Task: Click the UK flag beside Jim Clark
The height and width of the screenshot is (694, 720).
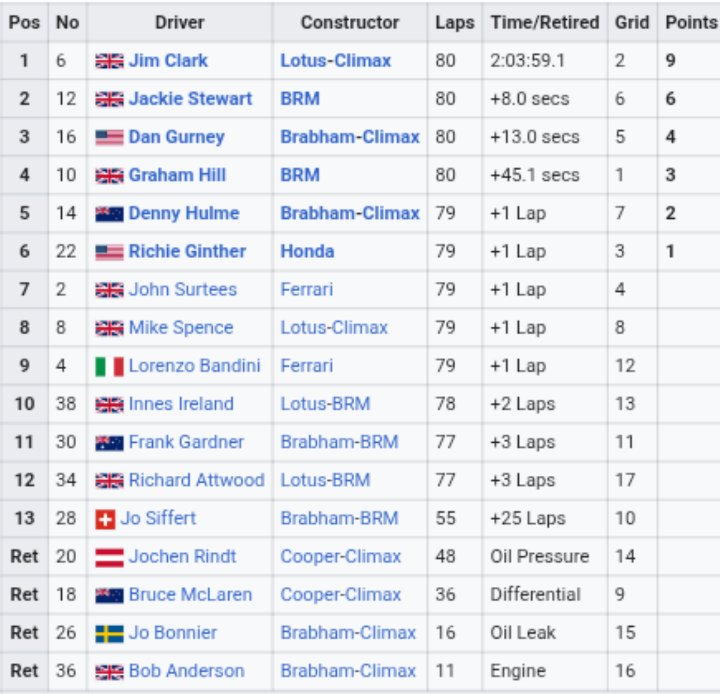Action: (109, 61)
